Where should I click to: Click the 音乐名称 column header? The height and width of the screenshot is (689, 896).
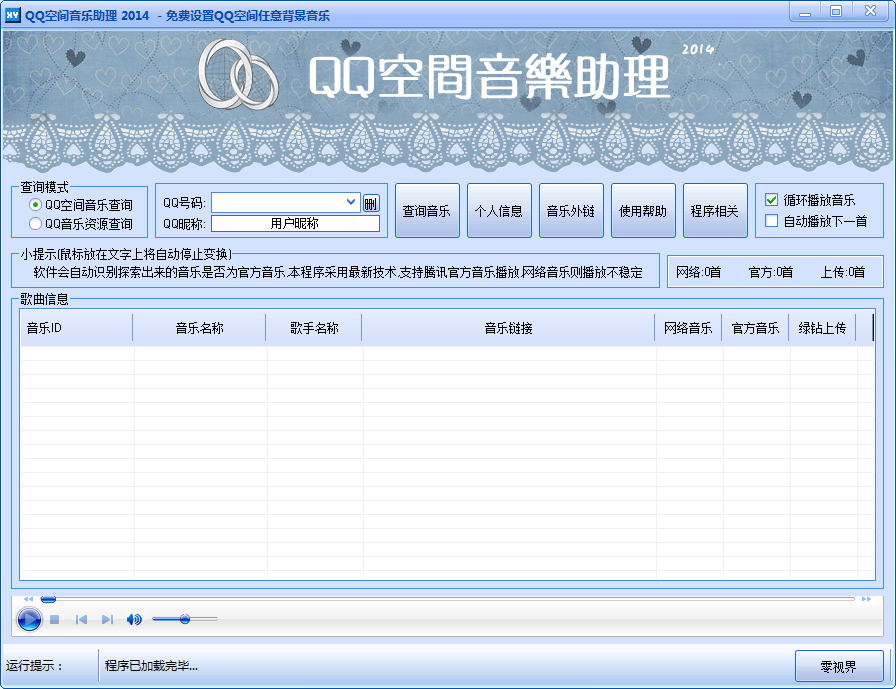point(199,328)
